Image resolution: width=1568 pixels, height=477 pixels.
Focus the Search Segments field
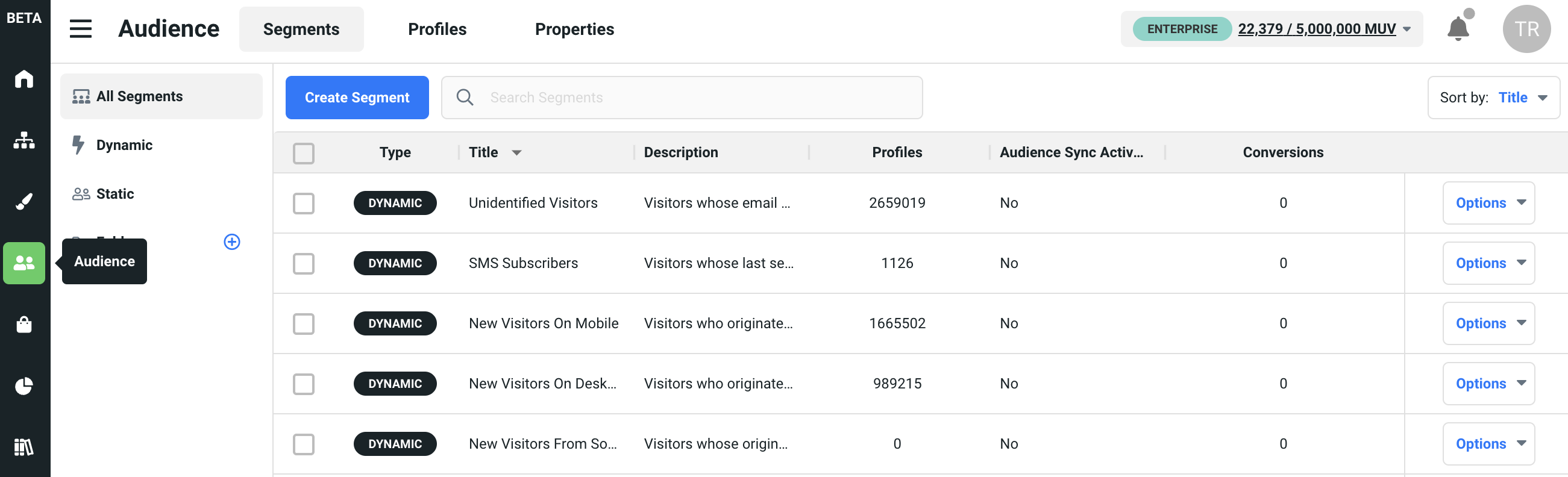[694, 98]
